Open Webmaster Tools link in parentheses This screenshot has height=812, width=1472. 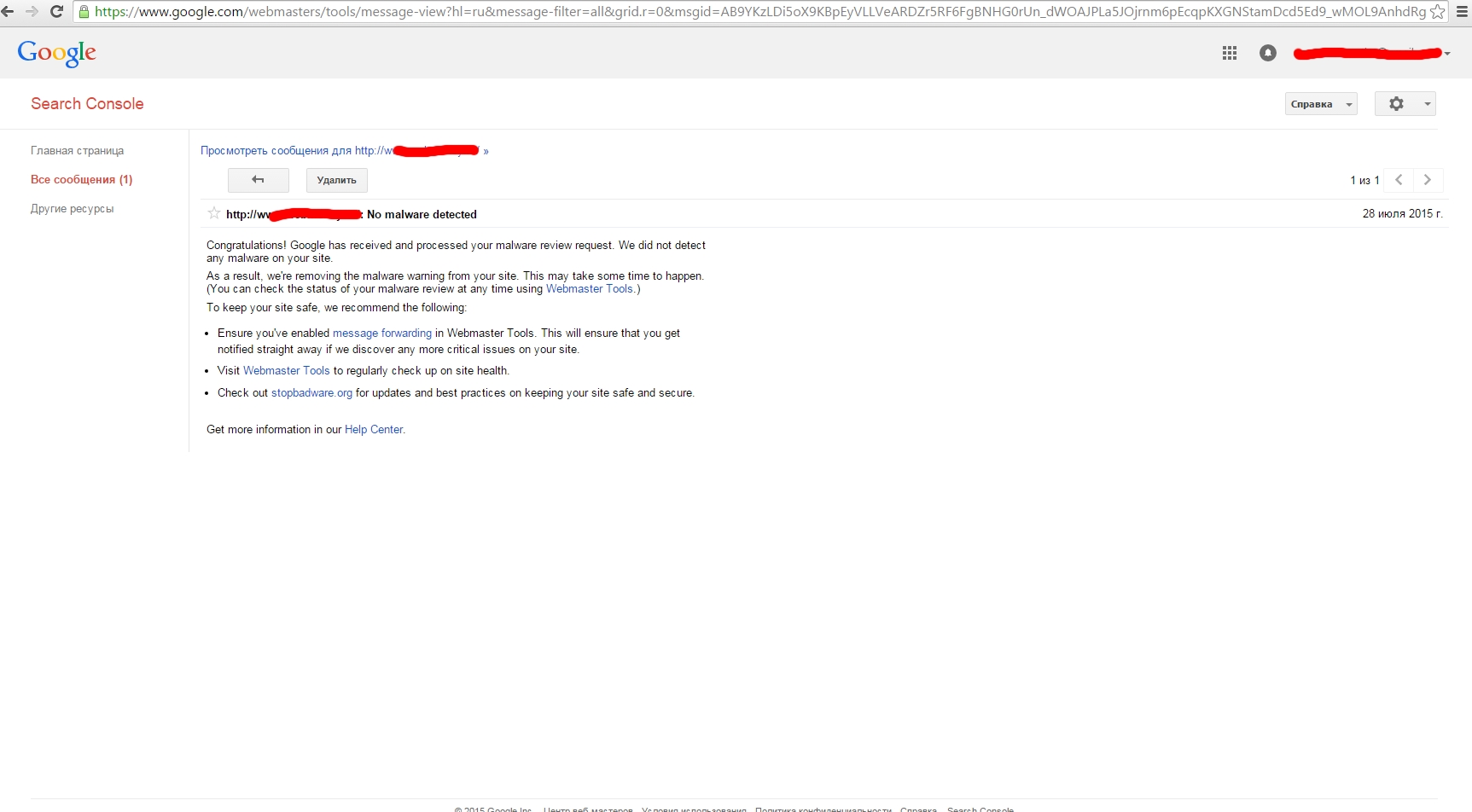(590, 289)
